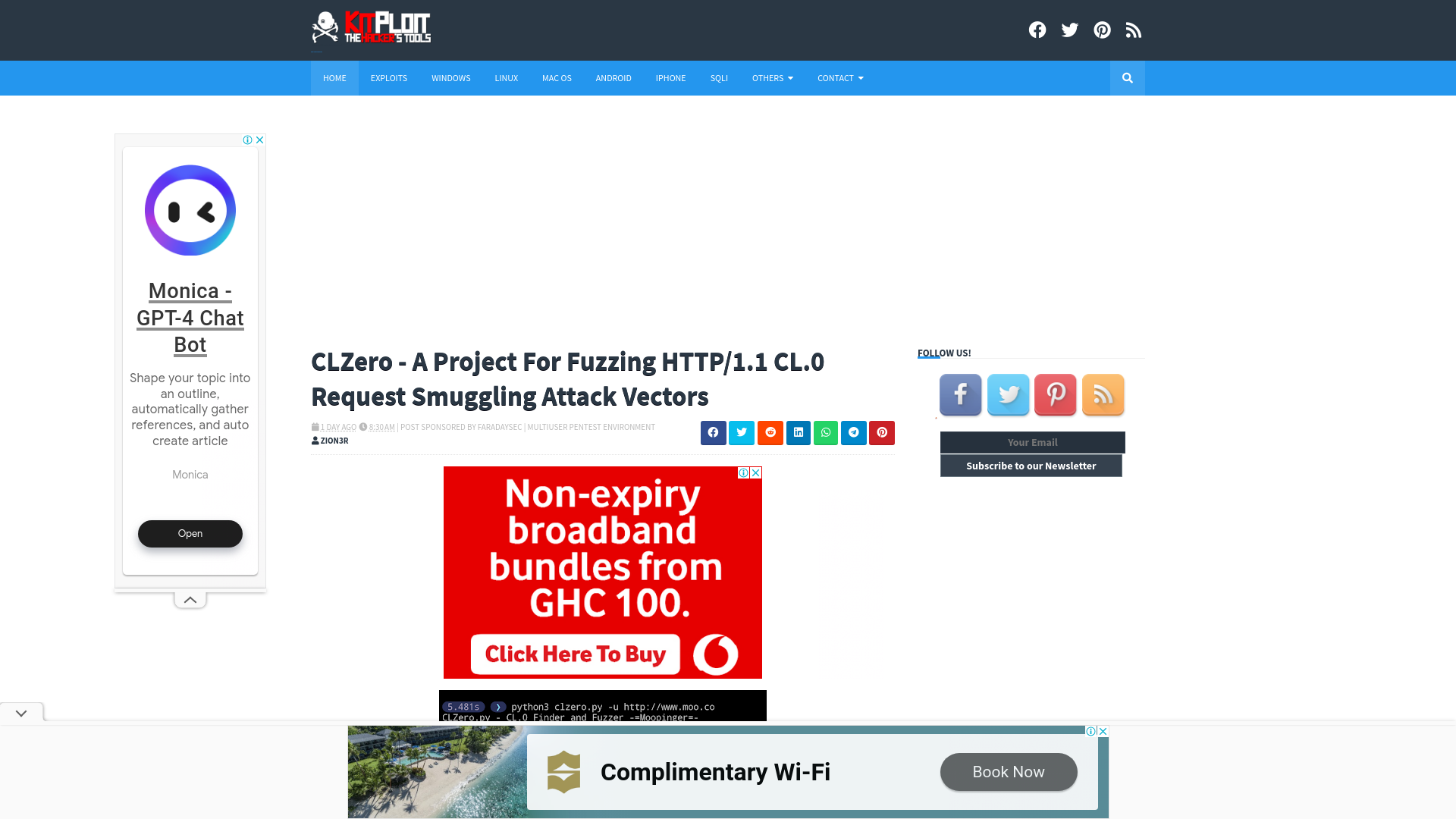Click the RSS feed icon in header
This screenshot has height=819, width=1456.
click(x=1133, y=30)
